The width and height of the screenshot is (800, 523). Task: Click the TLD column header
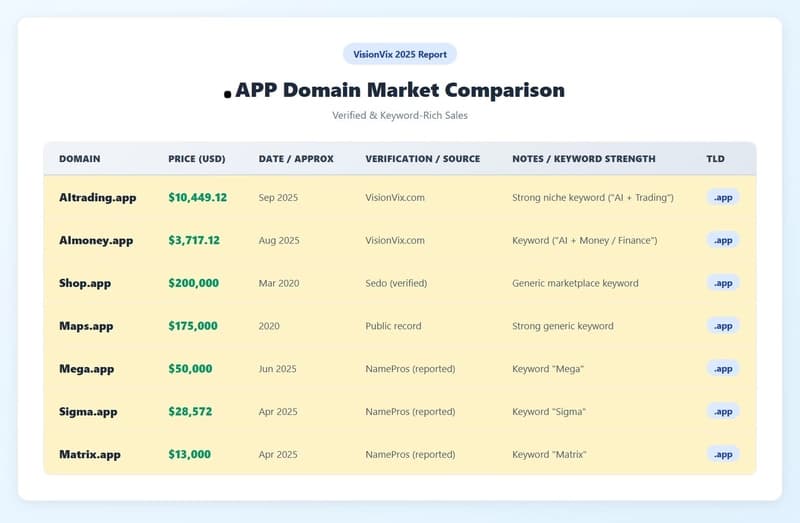click(x=715, y=159)
